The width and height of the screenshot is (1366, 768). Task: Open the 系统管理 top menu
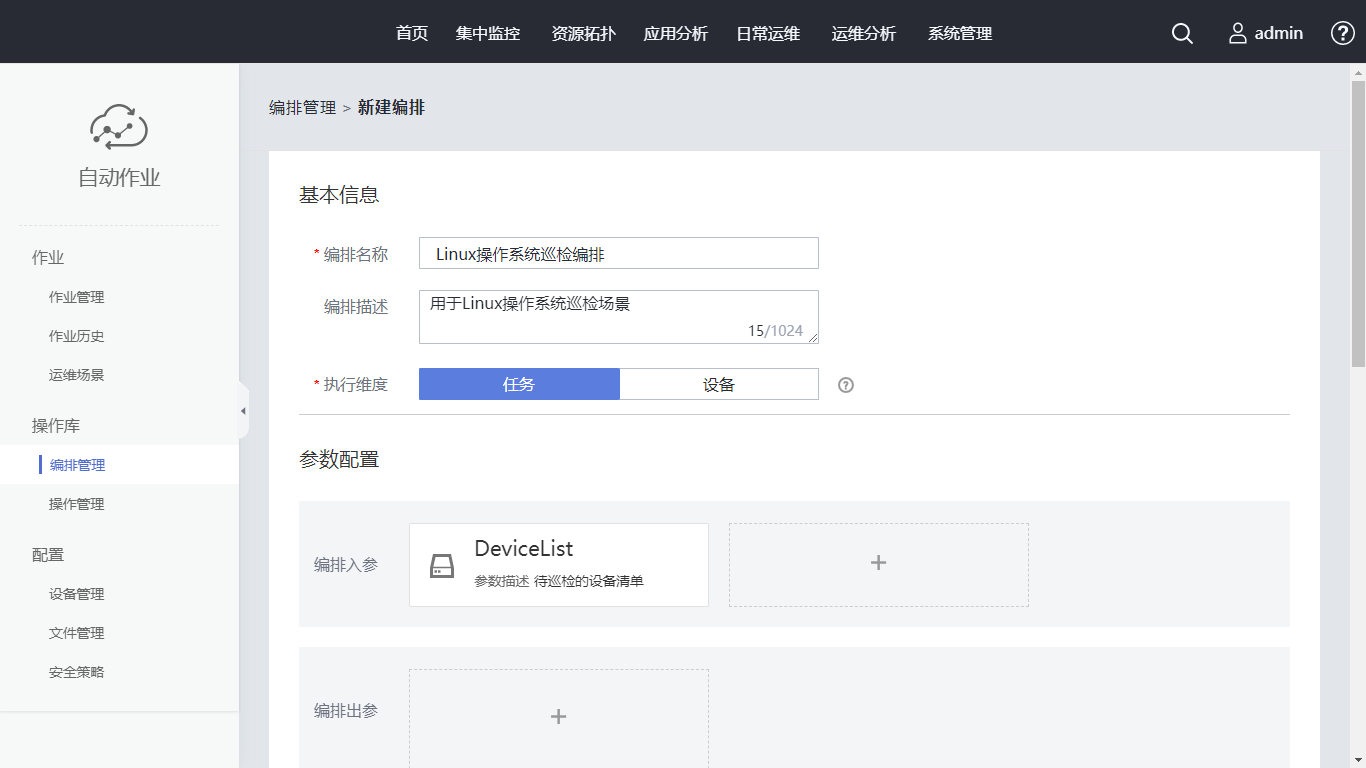tap(959, 33)
